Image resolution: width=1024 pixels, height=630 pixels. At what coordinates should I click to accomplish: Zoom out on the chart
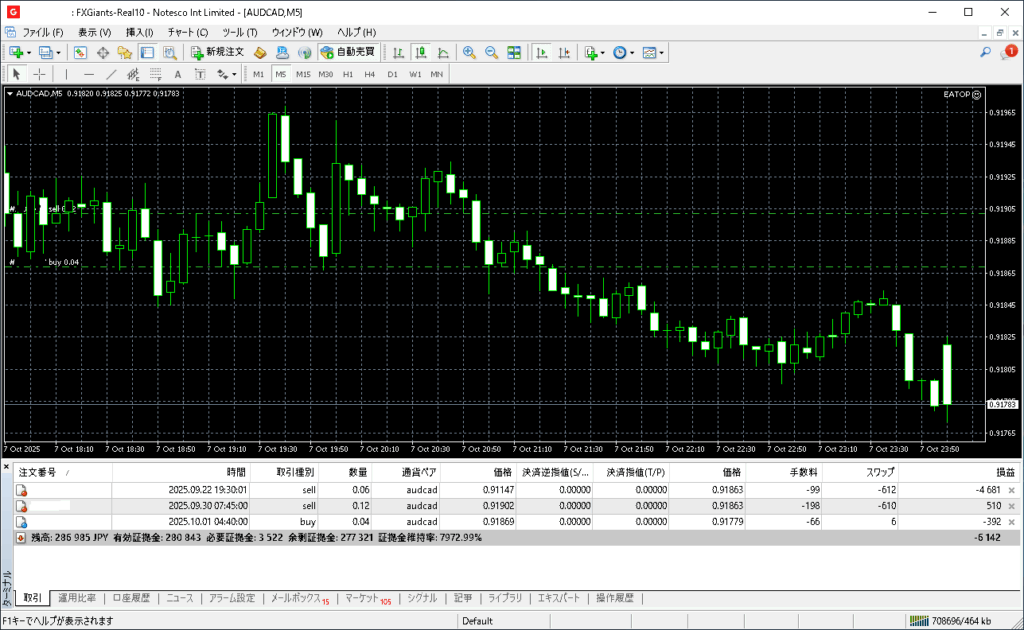tap(491, 52)
